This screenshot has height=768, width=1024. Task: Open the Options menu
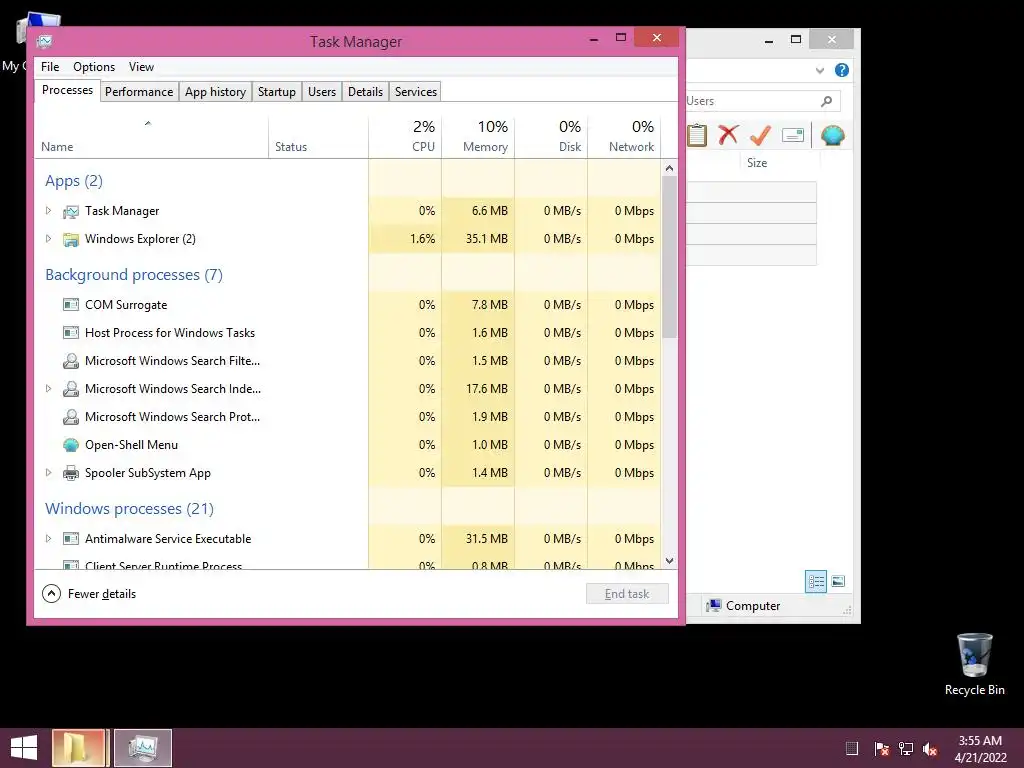pyautogui.click(x=94, y=67)
